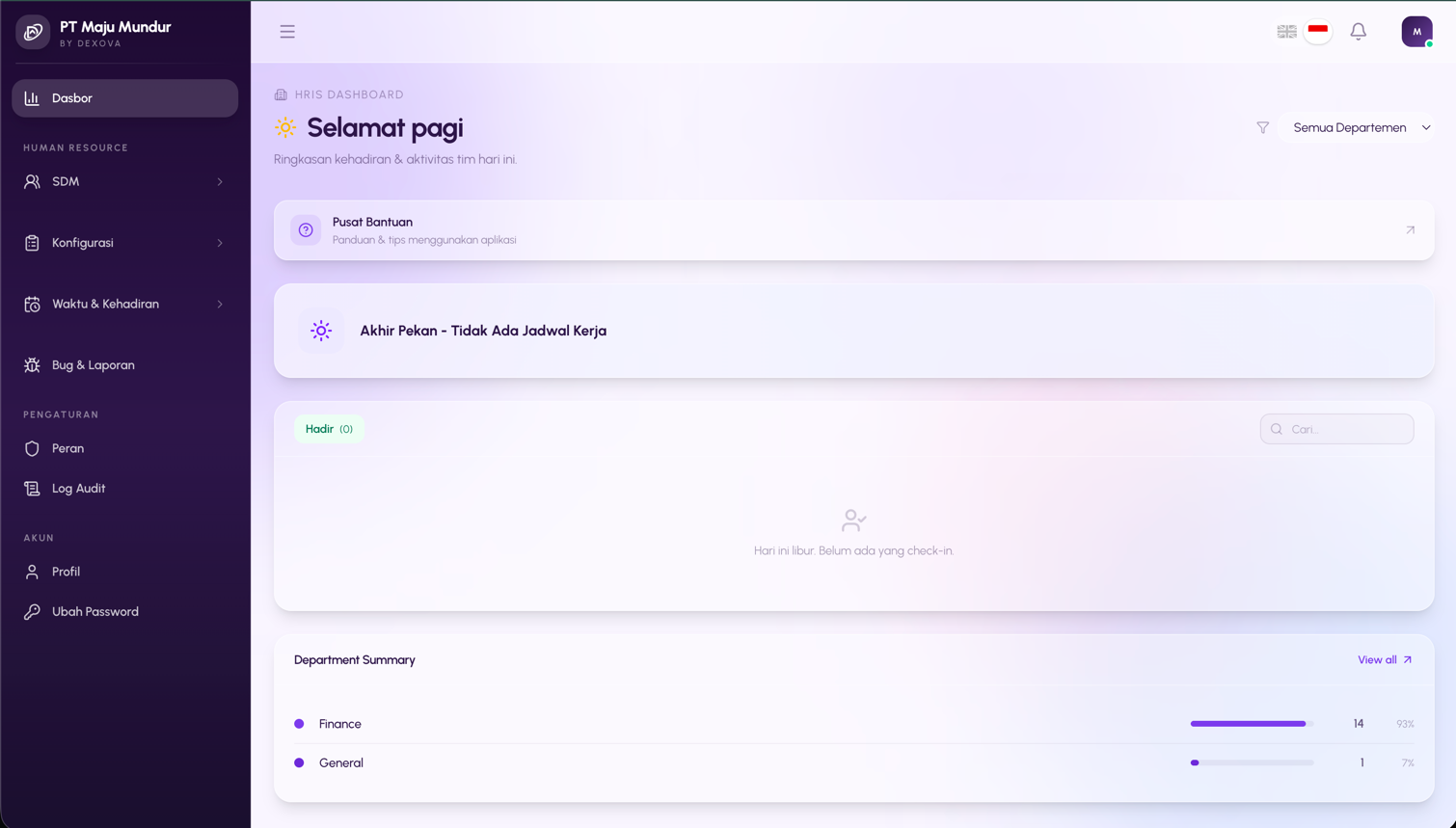Click the empty check-in person icon
This screenshot has width=1456, height=828.
853,521
